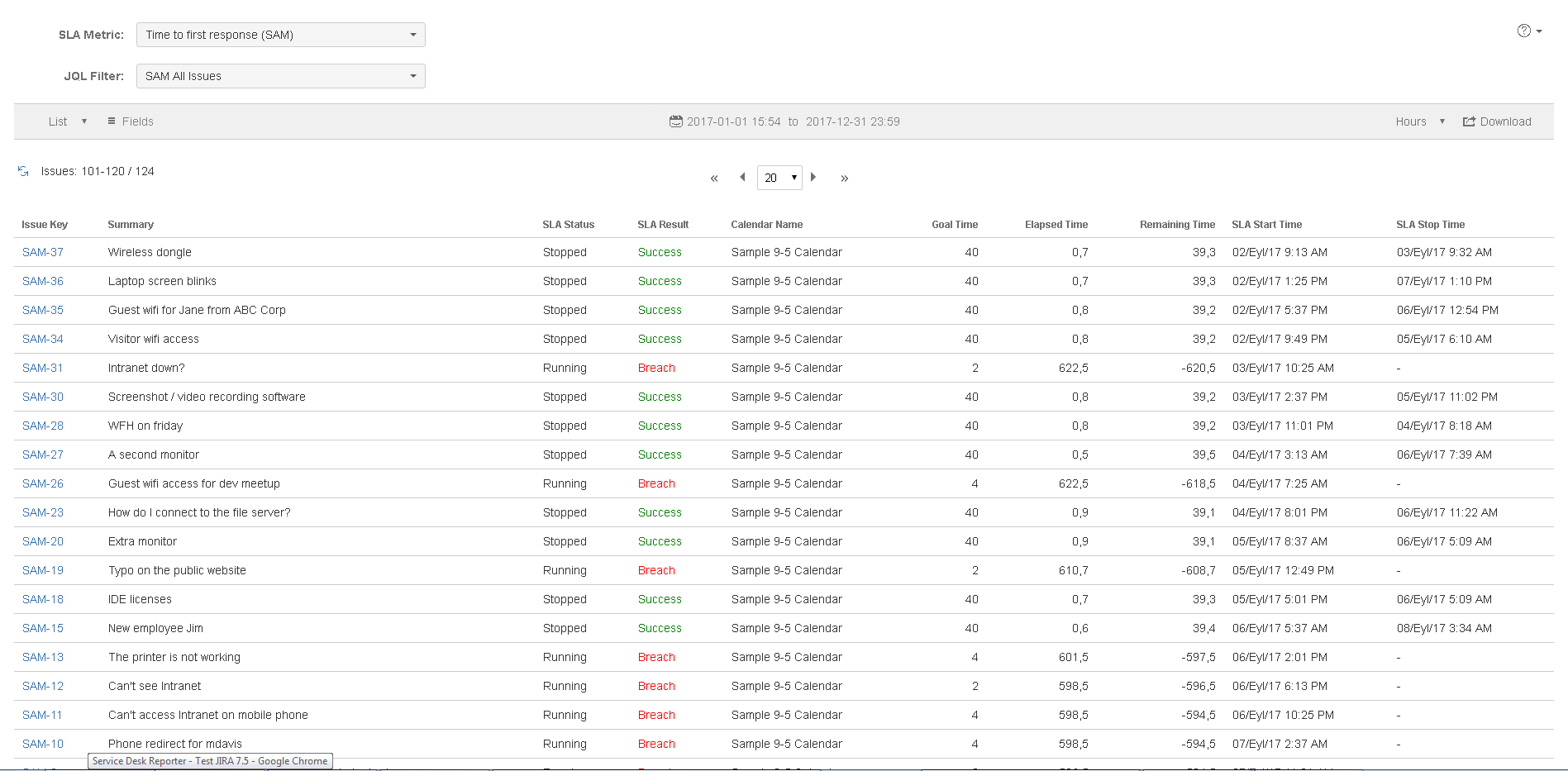Open issue SAM-37 link
The image size is (1568, 771).
coord(43,252)
